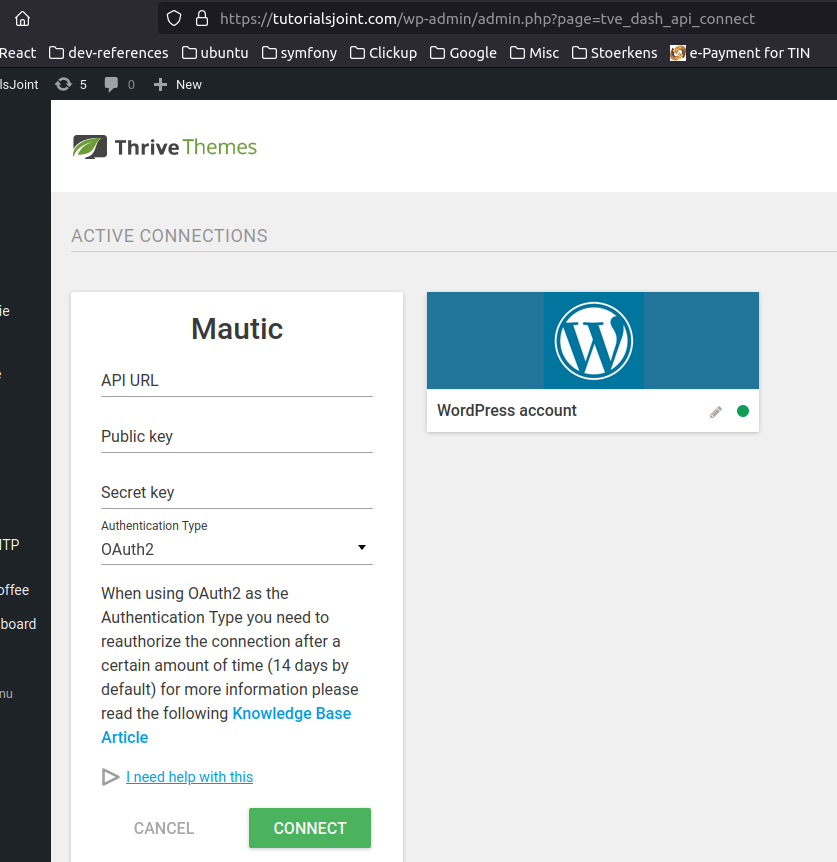Click the ACTIVE CONNECTIONS heading
This screenshot has height=862, width=837.
click(x=169, y=236)
